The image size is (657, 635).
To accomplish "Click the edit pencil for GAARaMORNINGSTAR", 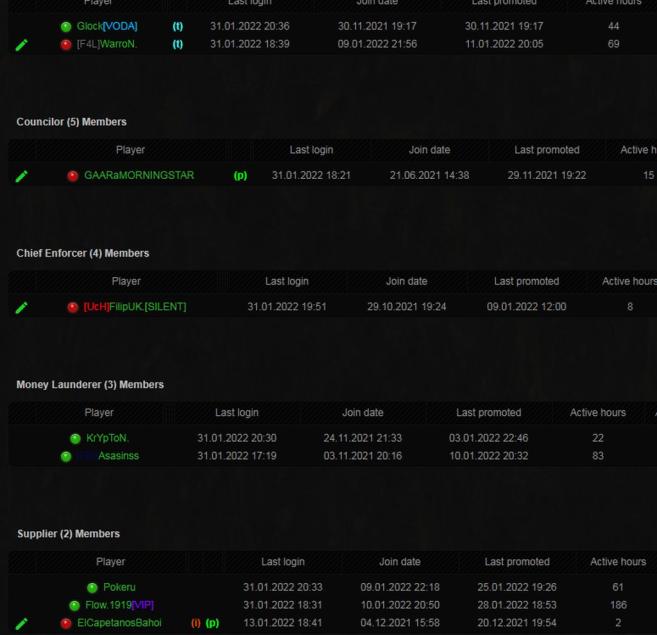I will (x=22, y=176).
